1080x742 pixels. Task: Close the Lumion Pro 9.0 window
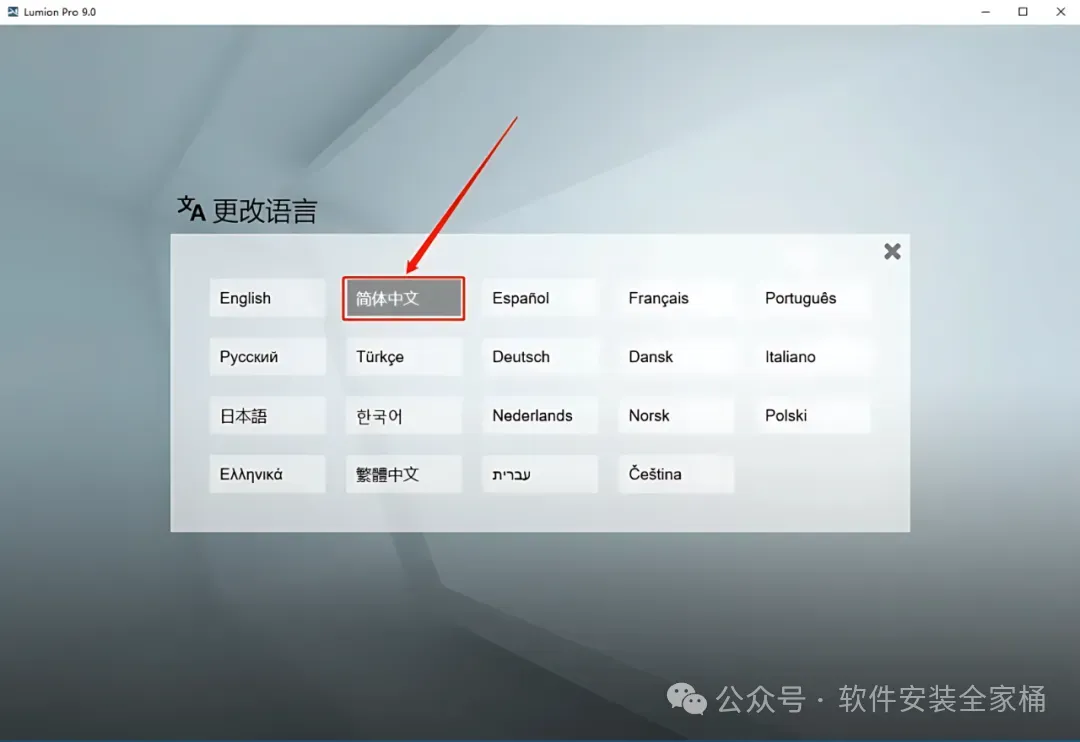pyautogui.click(x=1061, y=12)
